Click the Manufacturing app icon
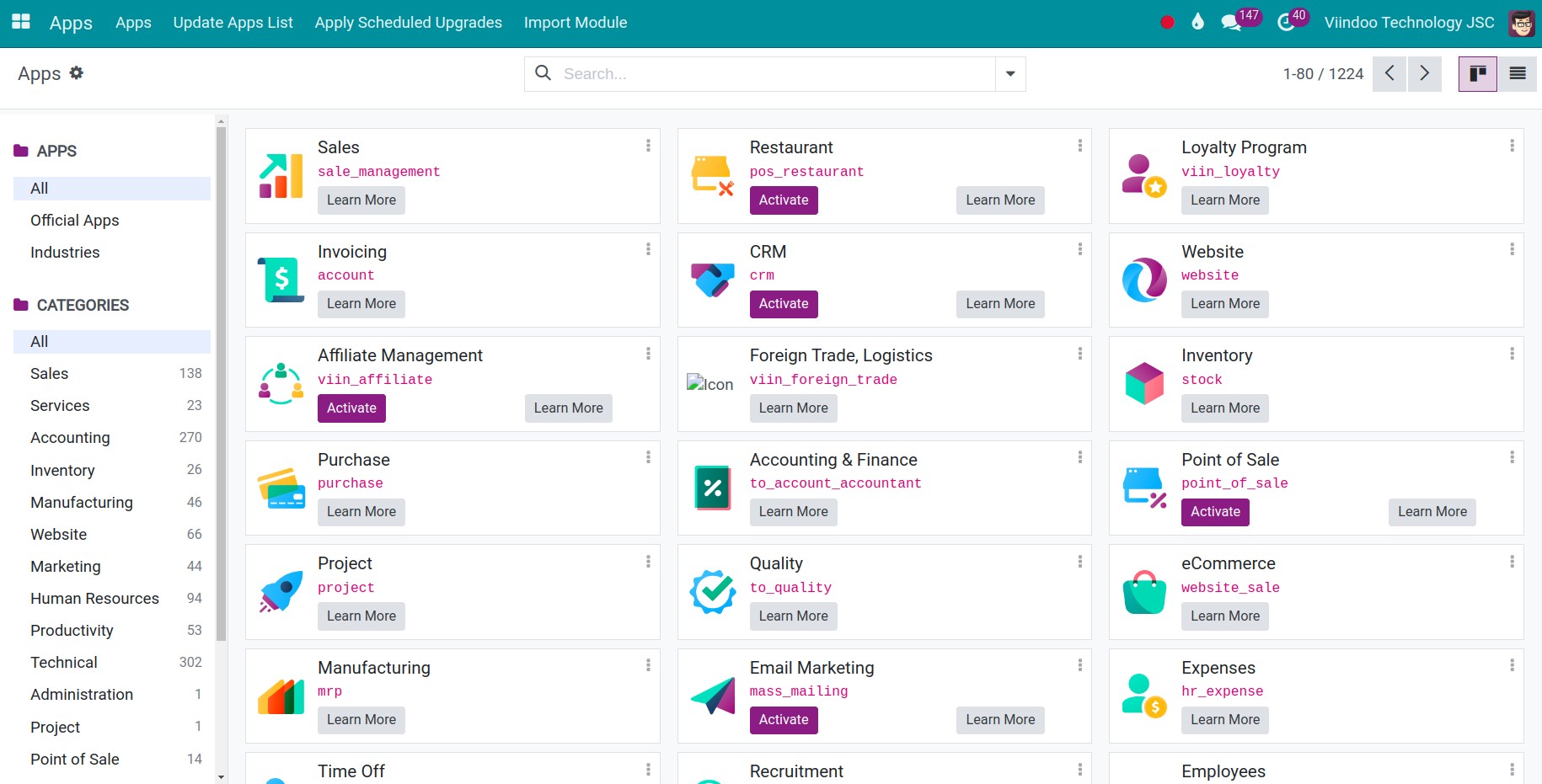1542x784 pixels. tap(281, 696)
